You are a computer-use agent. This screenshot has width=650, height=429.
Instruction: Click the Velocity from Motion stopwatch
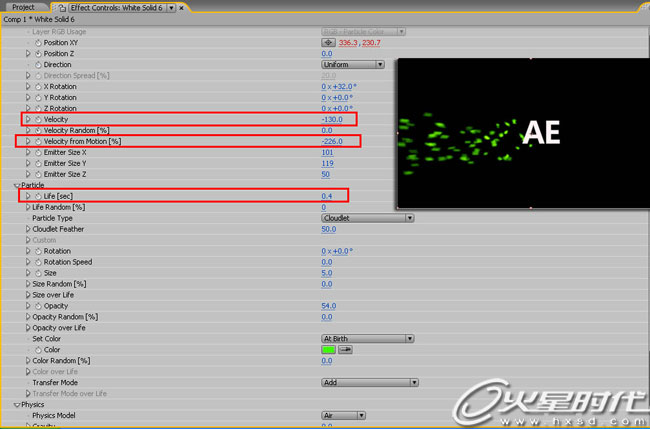point(38,142)
